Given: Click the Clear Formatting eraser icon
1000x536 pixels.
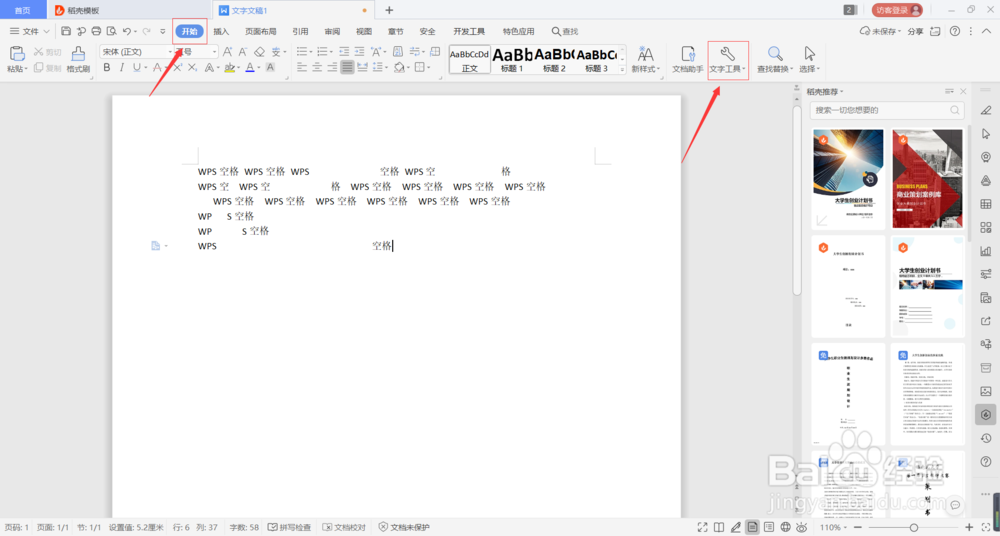Looking at the screenshot, I should click(259, 52).
